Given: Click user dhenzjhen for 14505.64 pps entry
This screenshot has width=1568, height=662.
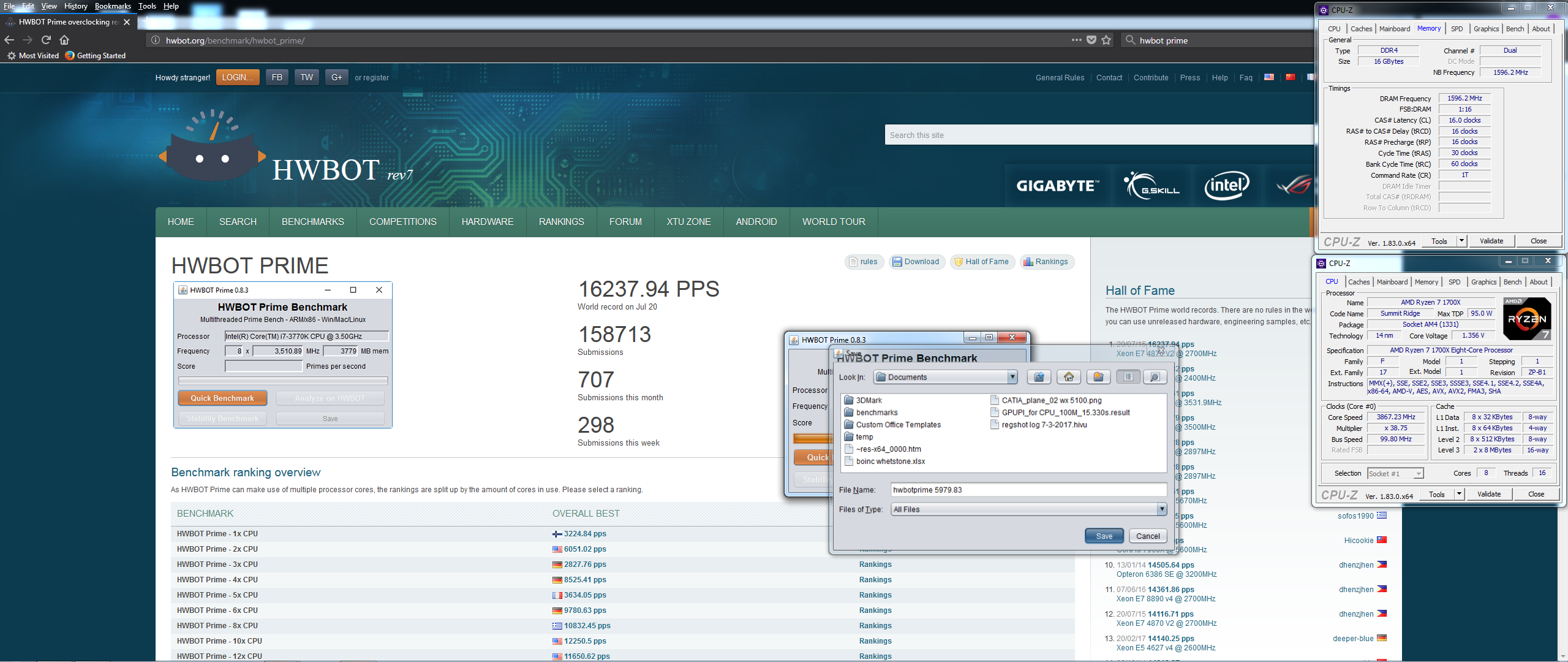Looking at the screenshot, I should click(x=1356, y=565).
